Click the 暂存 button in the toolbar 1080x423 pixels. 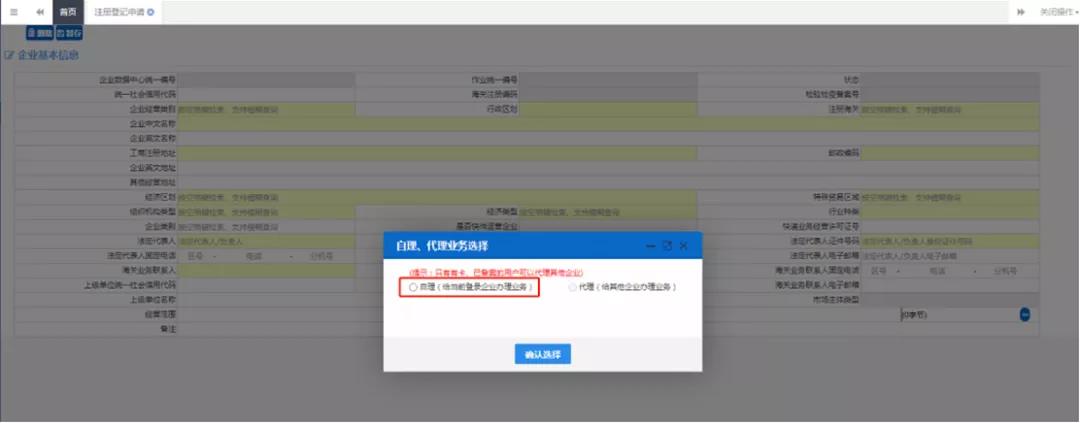pyautogui.click(x=69, y=33)
